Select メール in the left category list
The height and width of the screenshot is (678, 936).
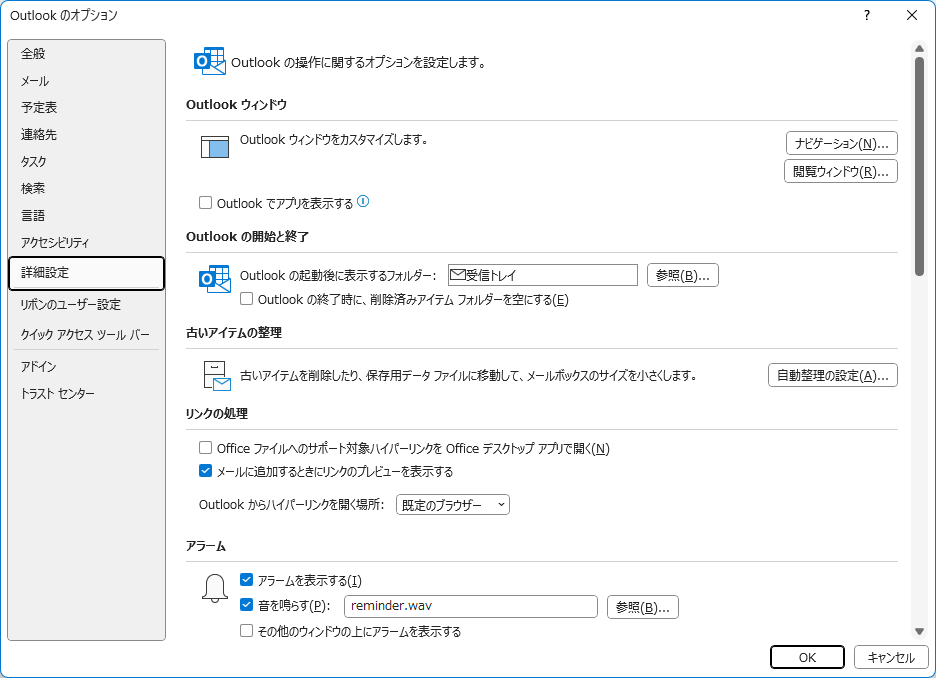point(35,81)
